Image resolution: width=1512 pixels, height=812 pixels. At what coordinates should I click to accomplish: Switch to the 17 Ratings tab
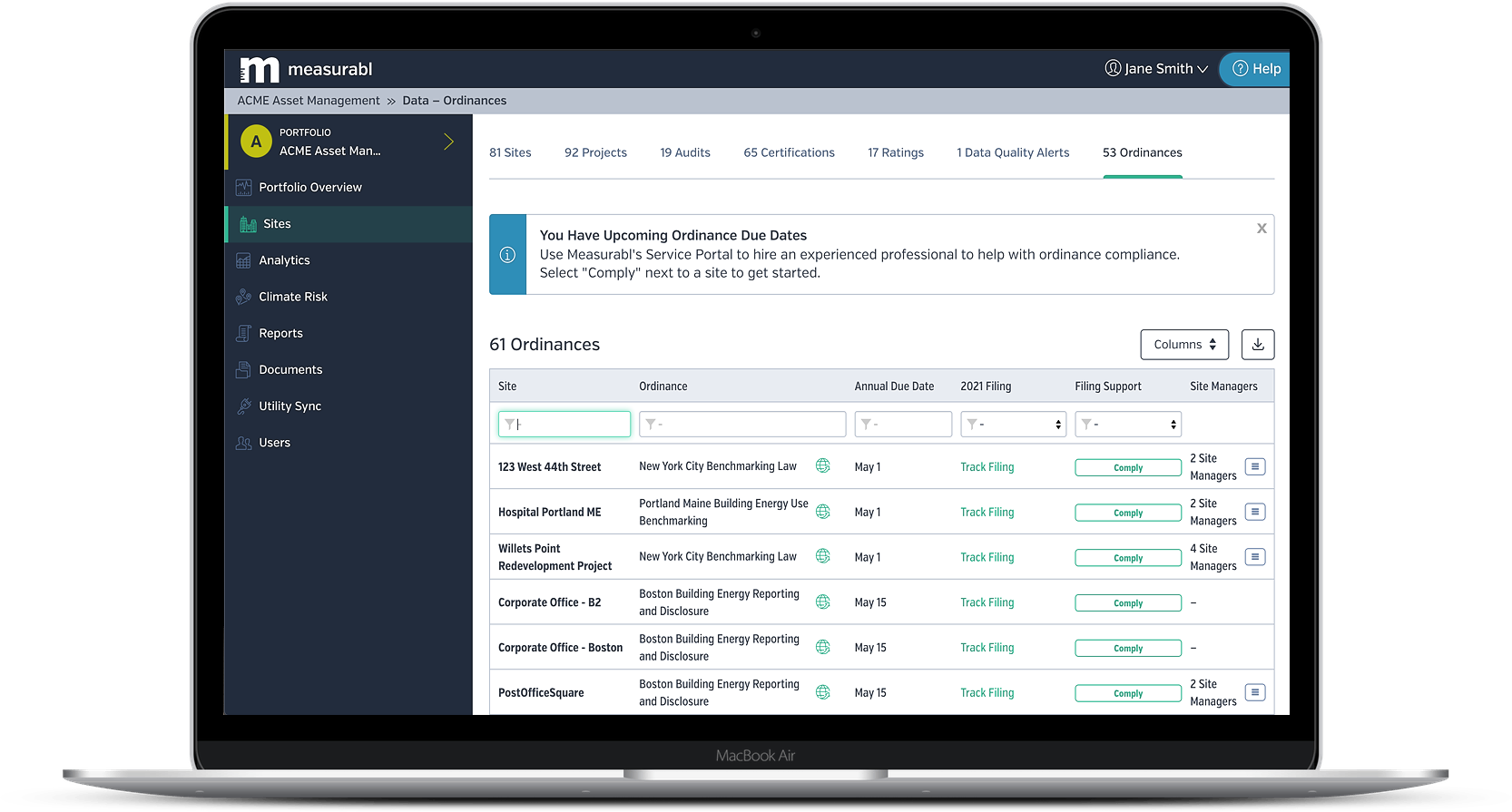click(896, 152)
